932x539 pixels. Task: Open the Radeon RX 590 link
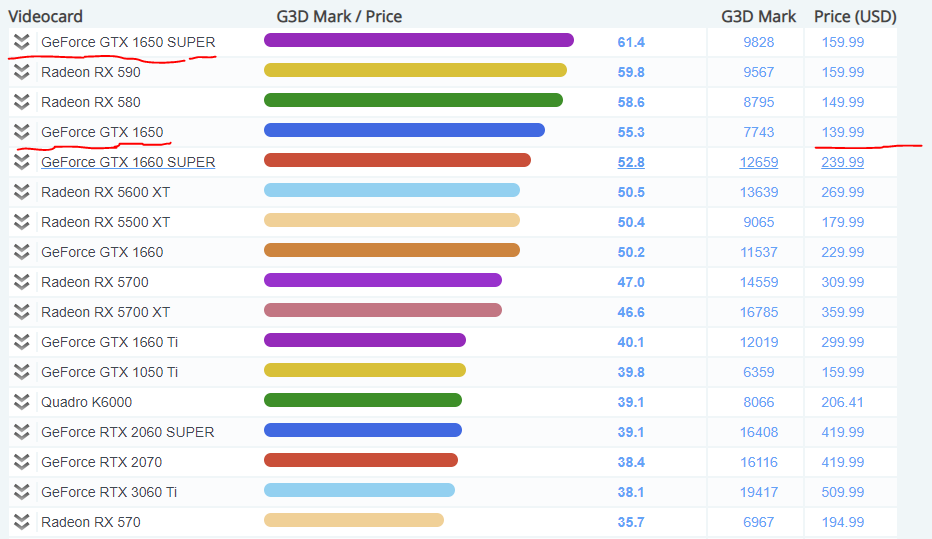pos(90,72)
